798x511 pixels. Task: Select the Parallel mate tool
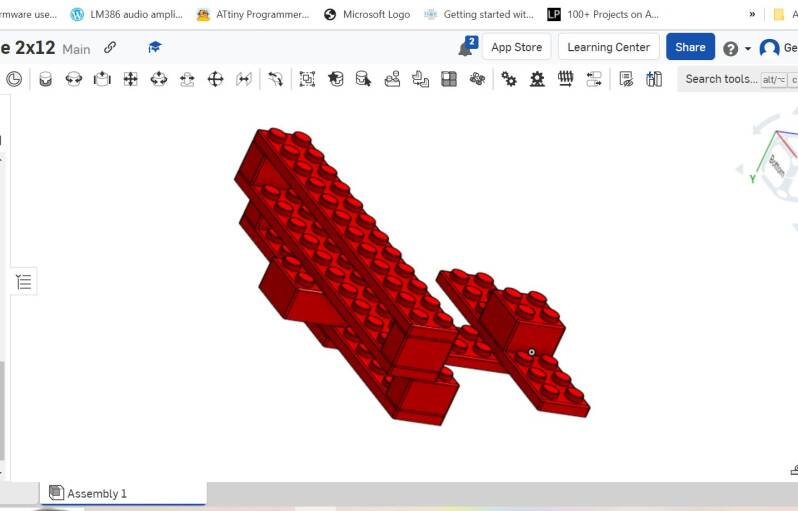coord(244,79)
